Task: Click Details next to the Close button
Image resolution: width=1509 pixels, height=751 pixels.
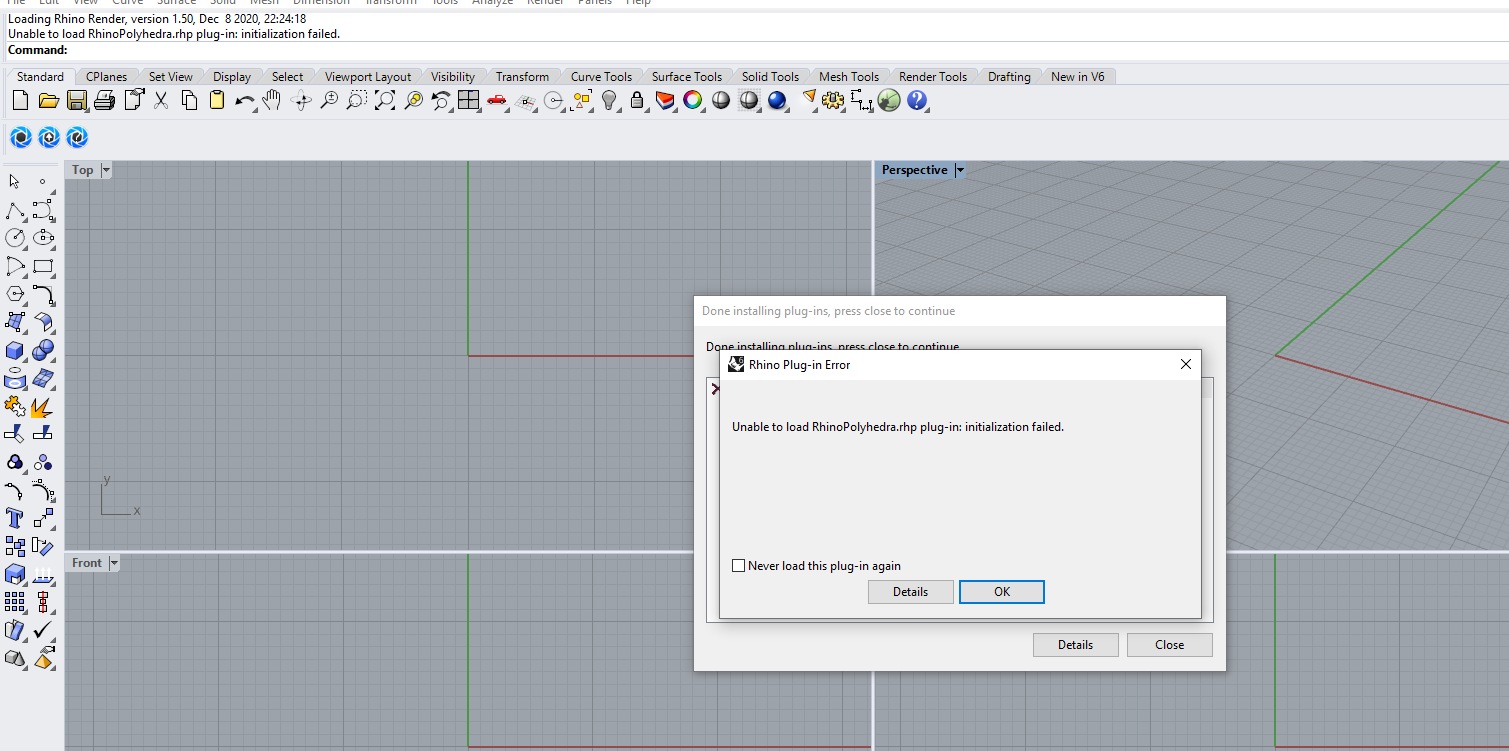Action: [x=1075, y=645]
